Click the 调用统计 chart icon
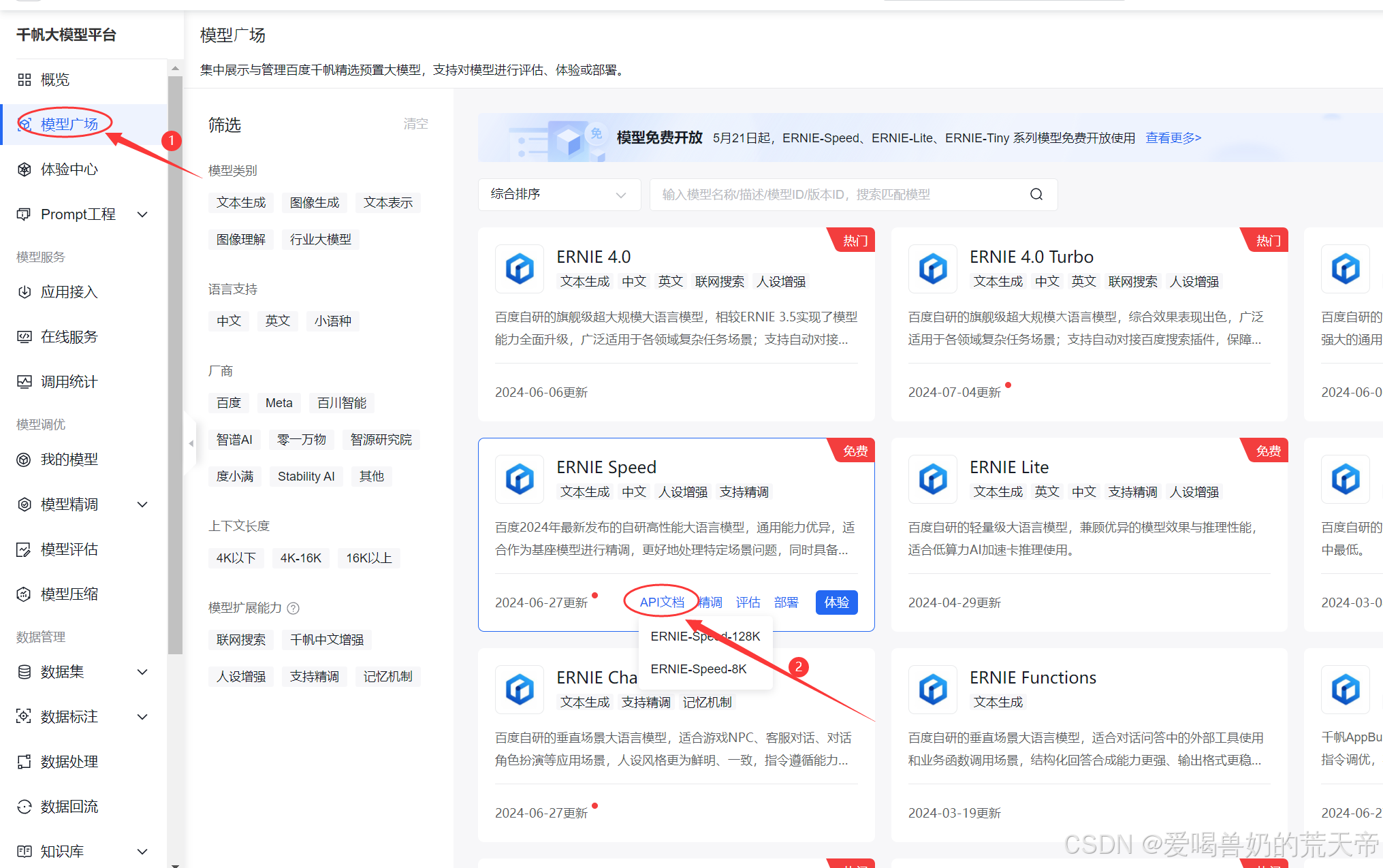This screenshot has width=1383, height=868. click(25, 382)
